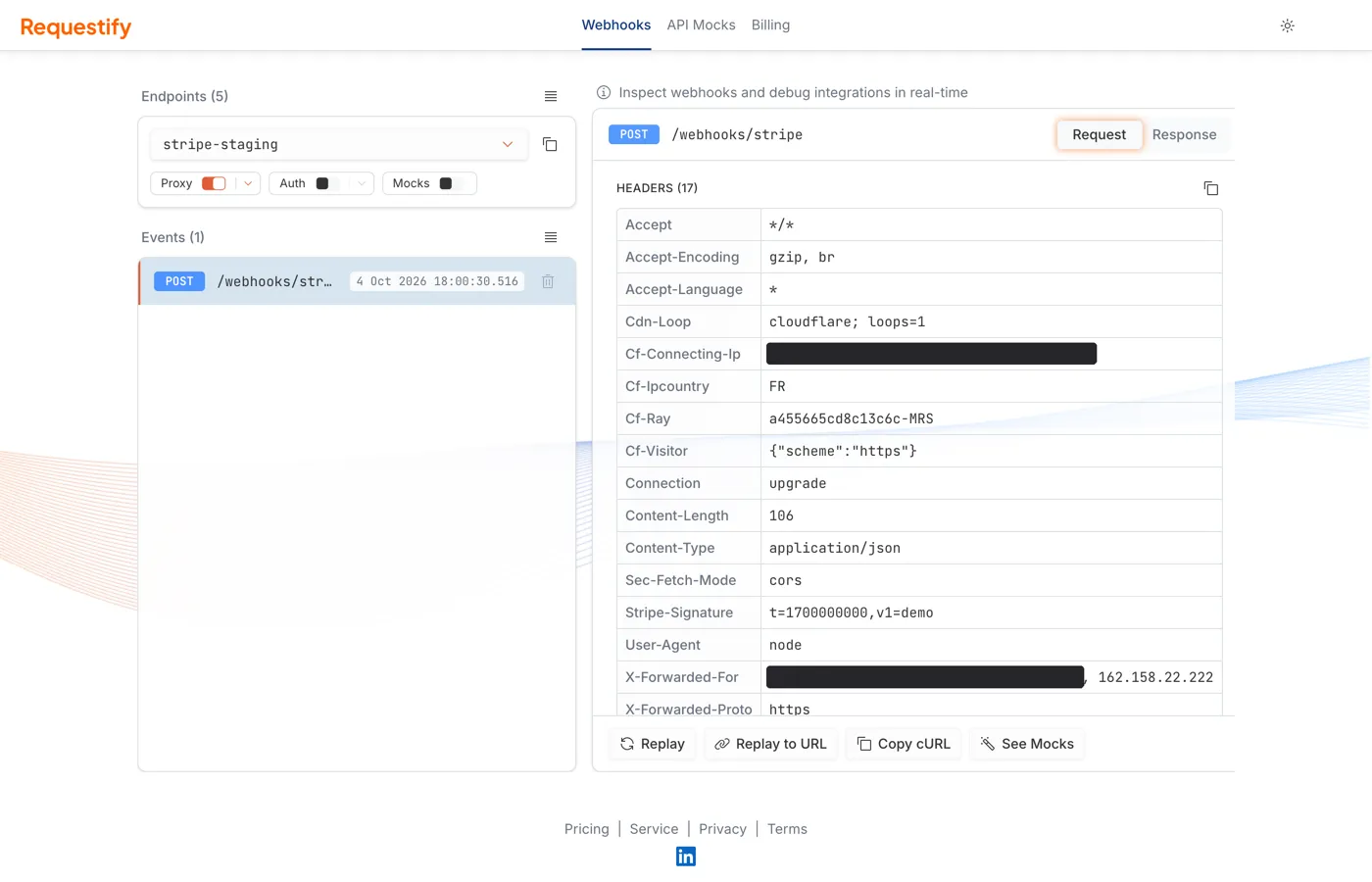1372x882 pixels.
Task: Open the Endpoints list menu icon
Action: [551, 96]
